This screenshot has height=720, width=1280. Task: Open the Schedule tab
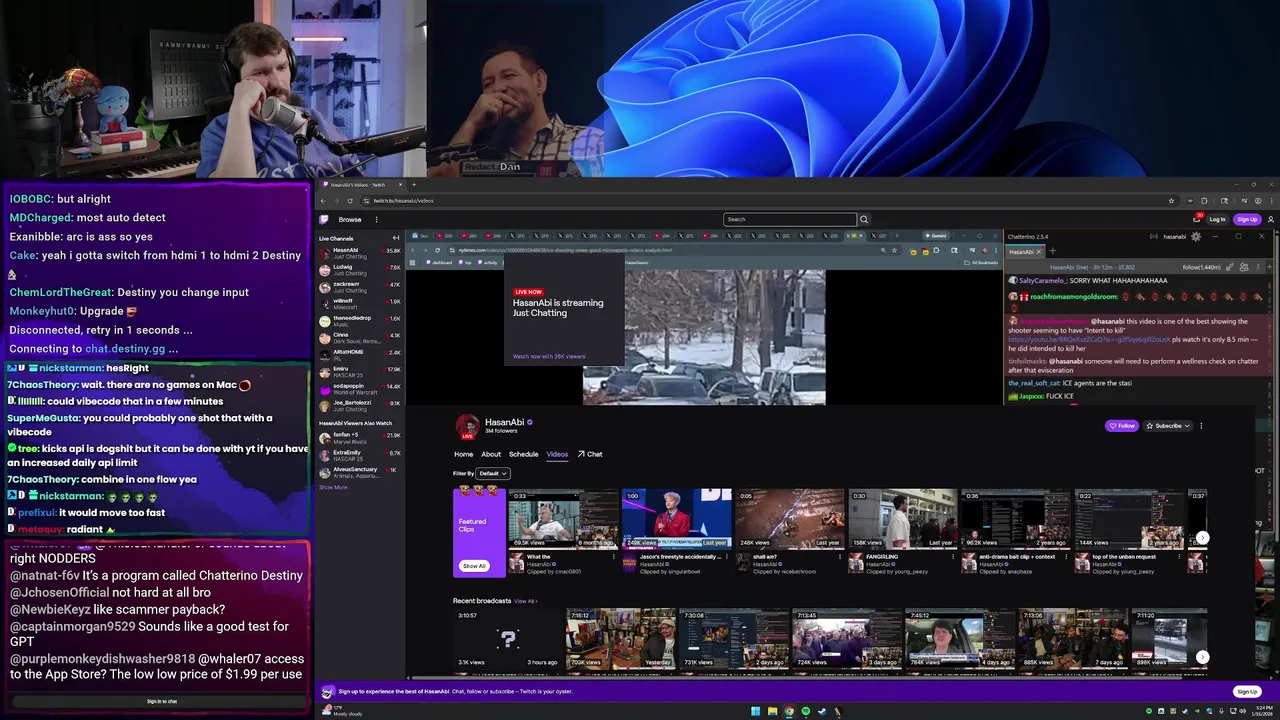[524, 454]
